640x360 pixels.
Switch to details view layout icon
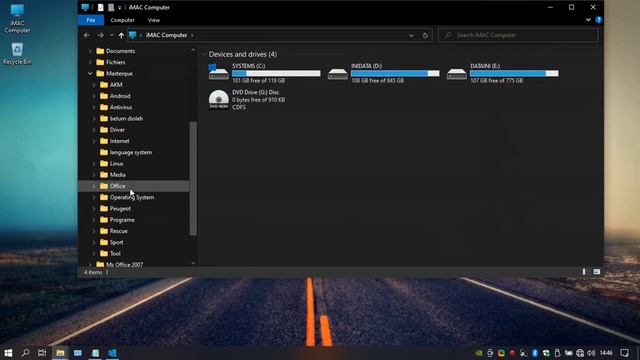[584, 271]
